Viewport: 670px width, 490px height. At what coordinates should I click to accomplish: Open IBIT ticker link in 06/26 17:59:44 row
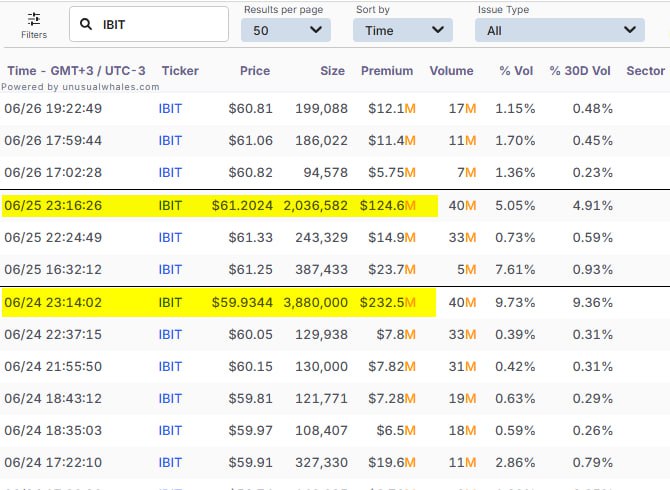pyautogui.click(x=170, y=141)
